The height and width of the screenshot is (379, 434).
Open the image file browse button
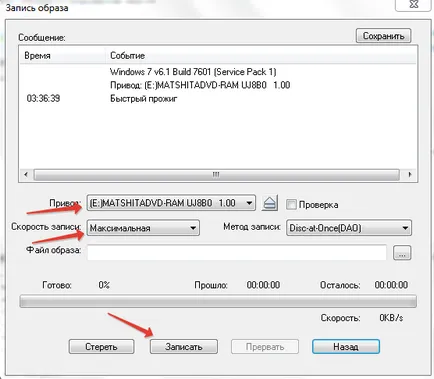coord(402,253)
